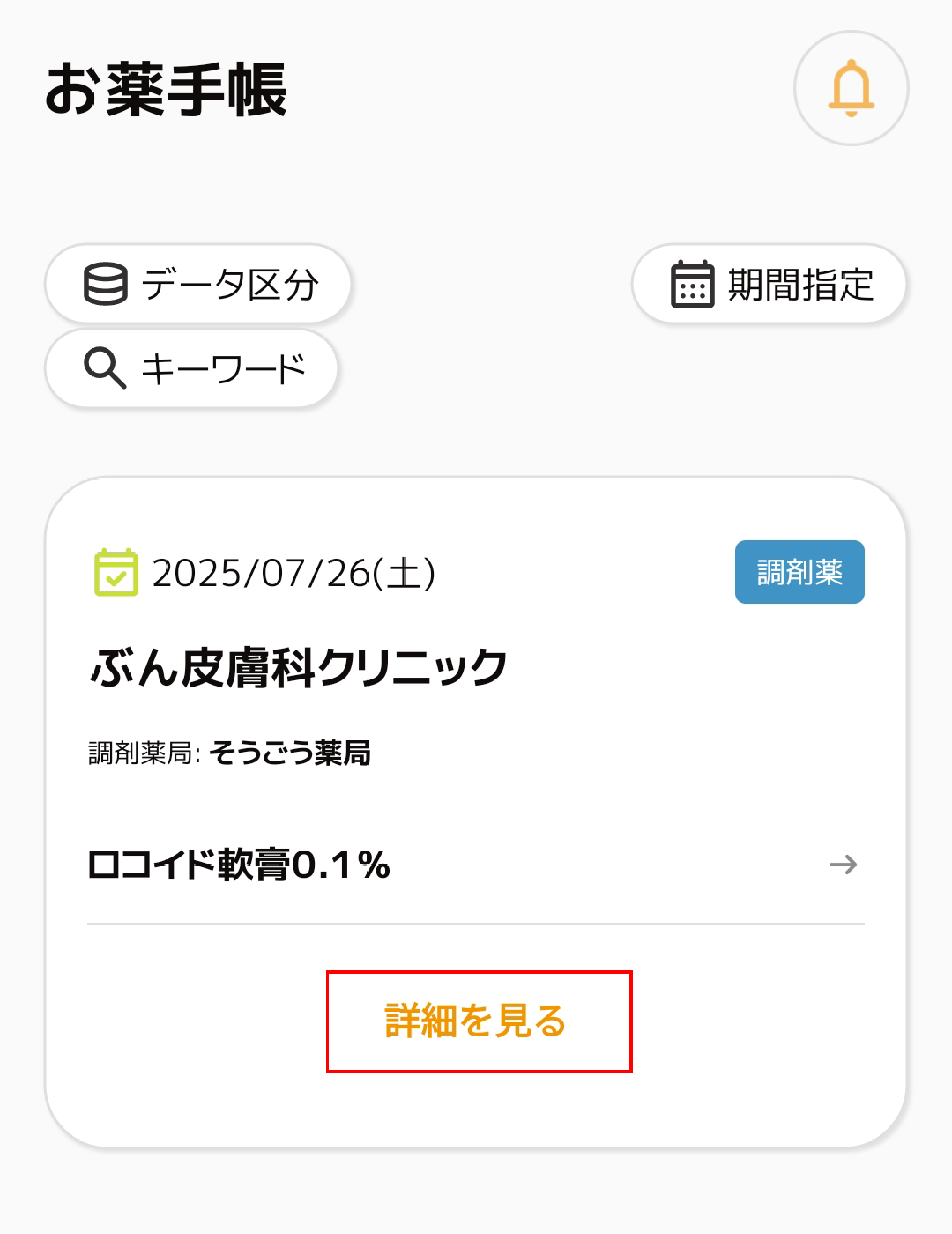952x1234 pixels.
Task: Open notifications with the bell icon
Action: coord(851,88)
